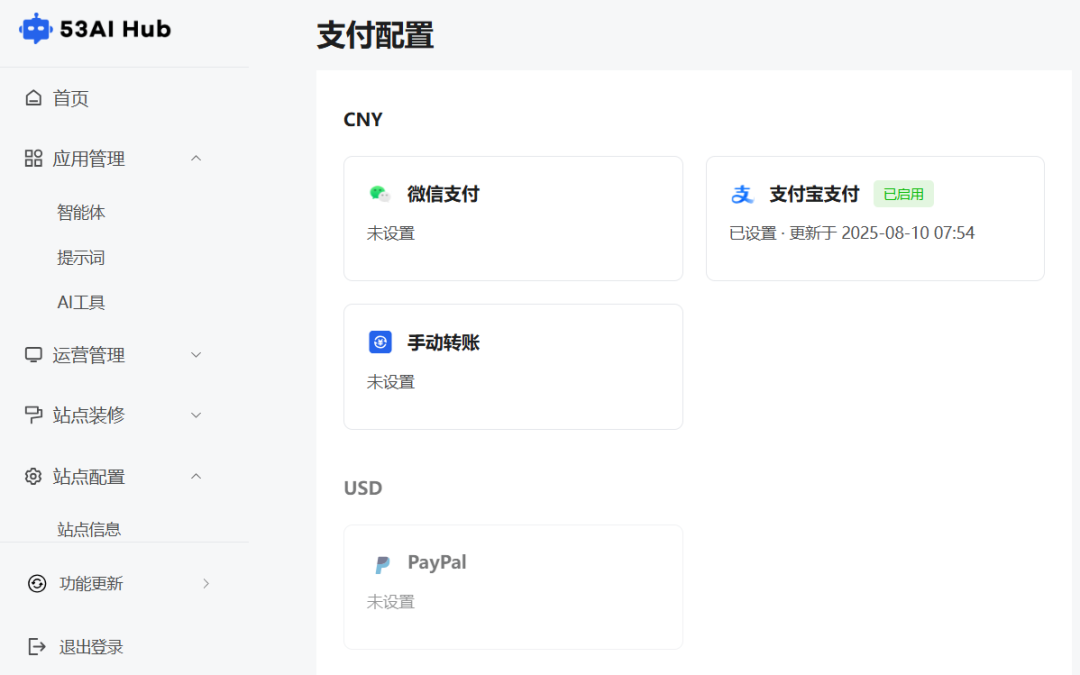Image resolution: width=1080 pixels, height=675 pixels.
Task: Click the PayPal icon
Action: [383, 562]
